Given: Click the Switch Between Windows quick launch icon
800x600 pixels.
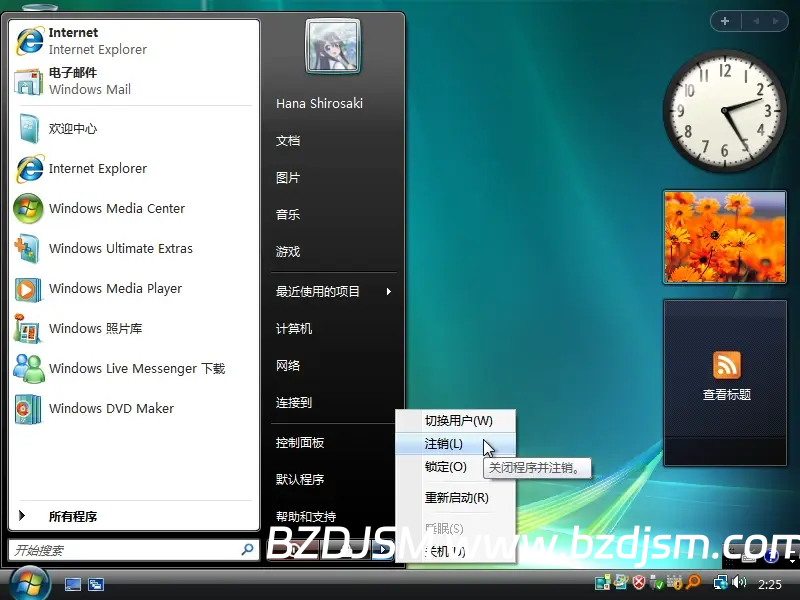Looking at the screenshot, I should (95, 584).
